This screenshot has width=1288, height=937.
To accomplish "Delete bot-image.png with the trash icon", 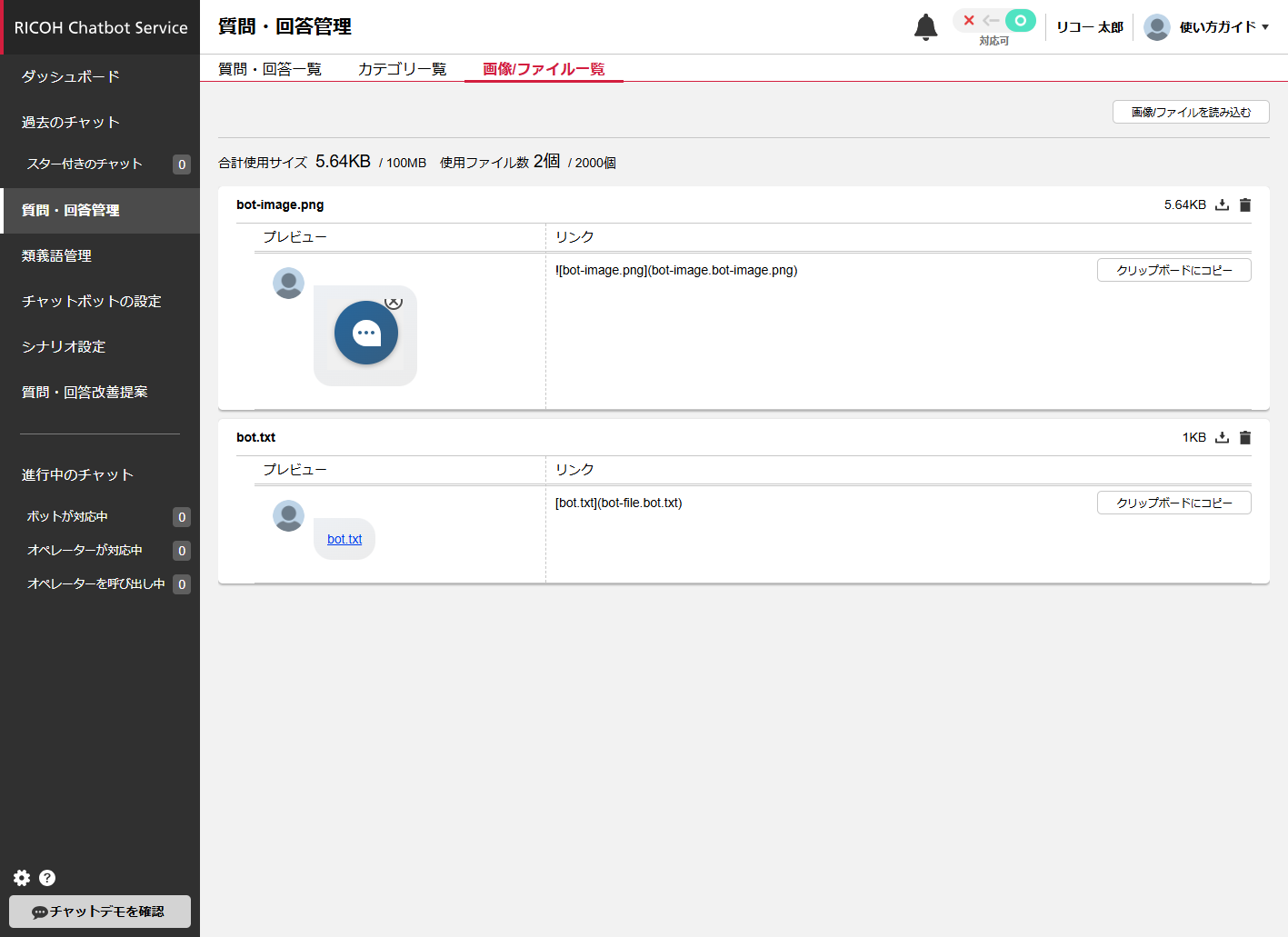I will [1245, 205].
